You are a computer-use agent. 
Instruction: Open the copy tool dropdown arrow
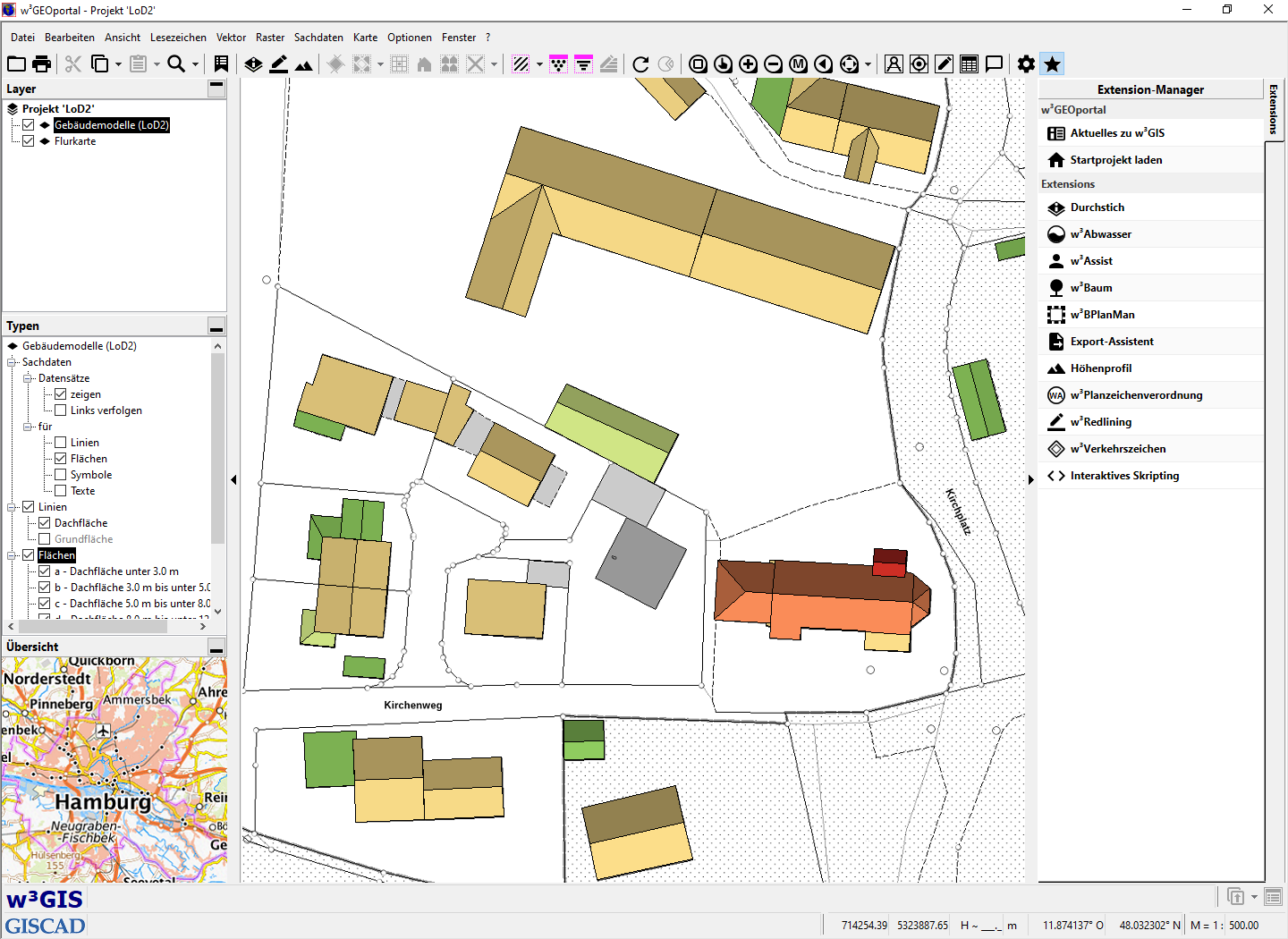tap(118, 64)
